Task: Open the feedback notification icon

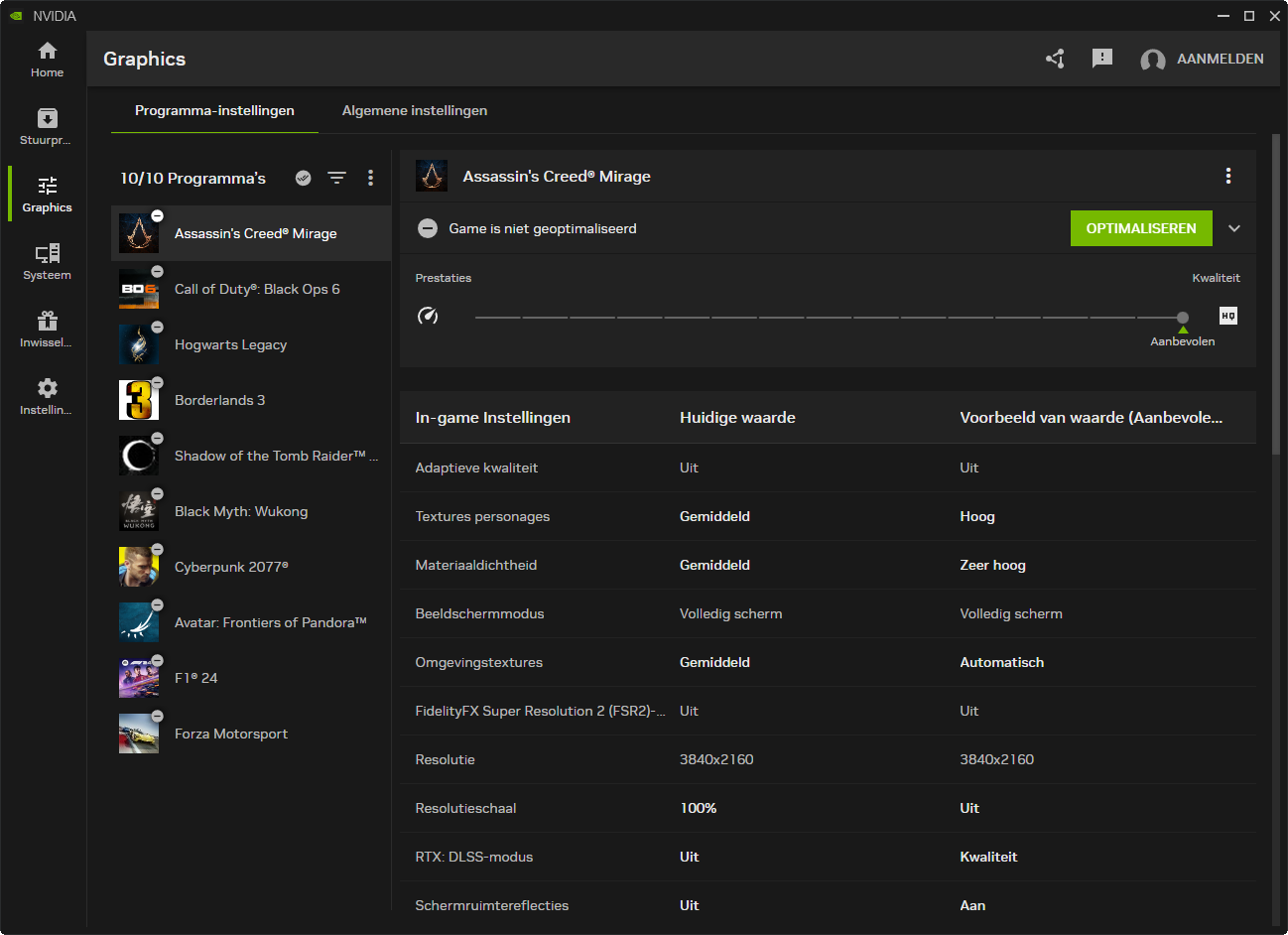Action: [1101, 59]
